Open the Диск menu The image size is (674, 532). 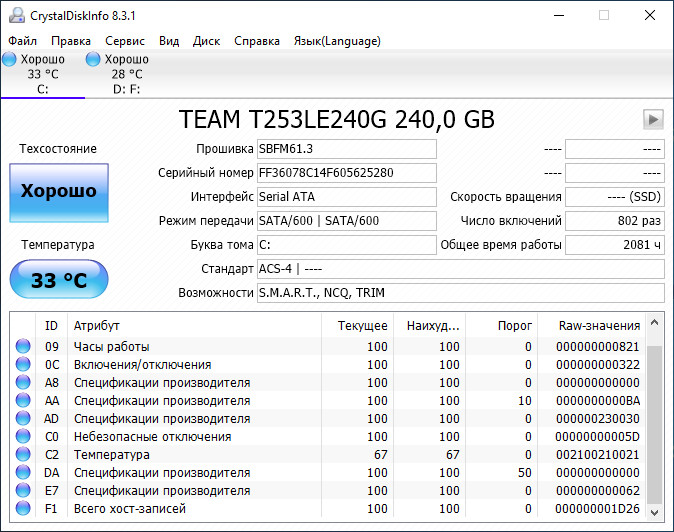[206, 41]
